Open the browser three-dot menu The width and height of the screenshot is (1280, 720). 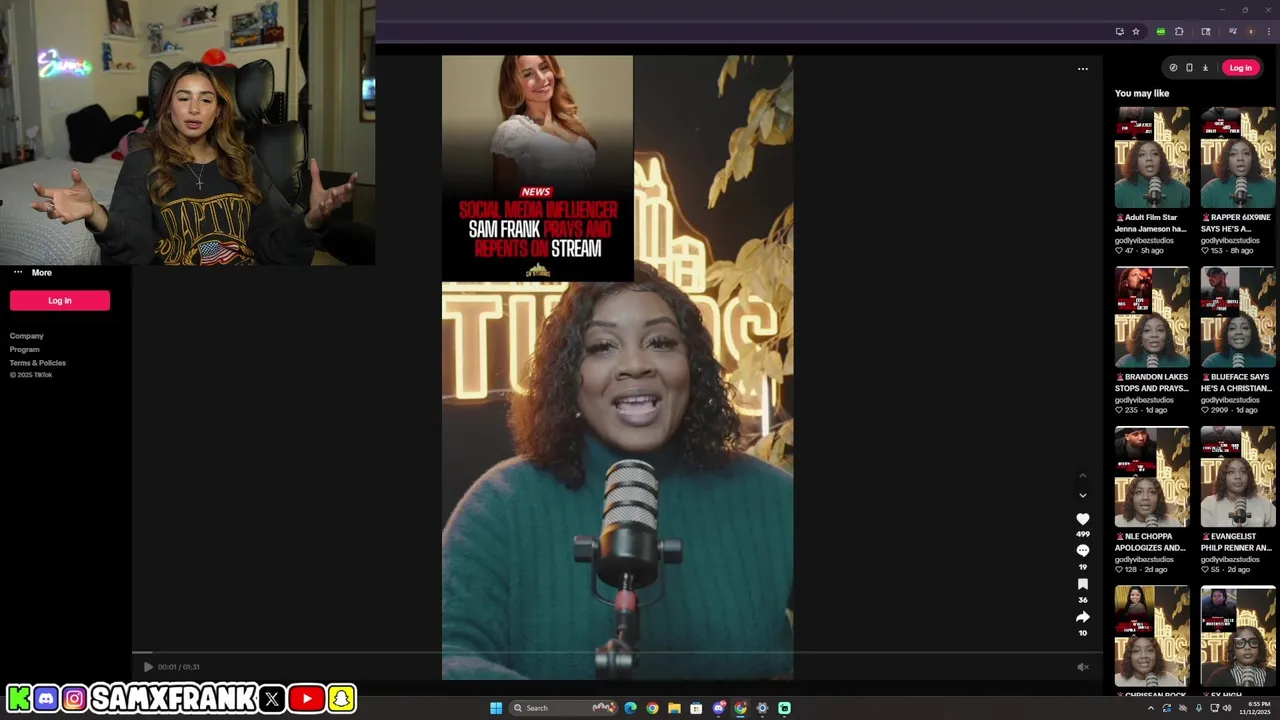coord(1267,32)
